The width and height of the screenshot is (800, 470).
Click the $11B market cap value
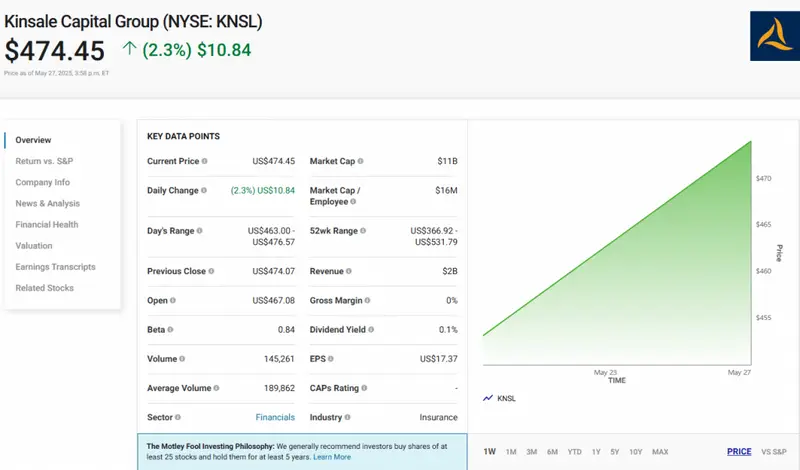[x=447, y=161]
